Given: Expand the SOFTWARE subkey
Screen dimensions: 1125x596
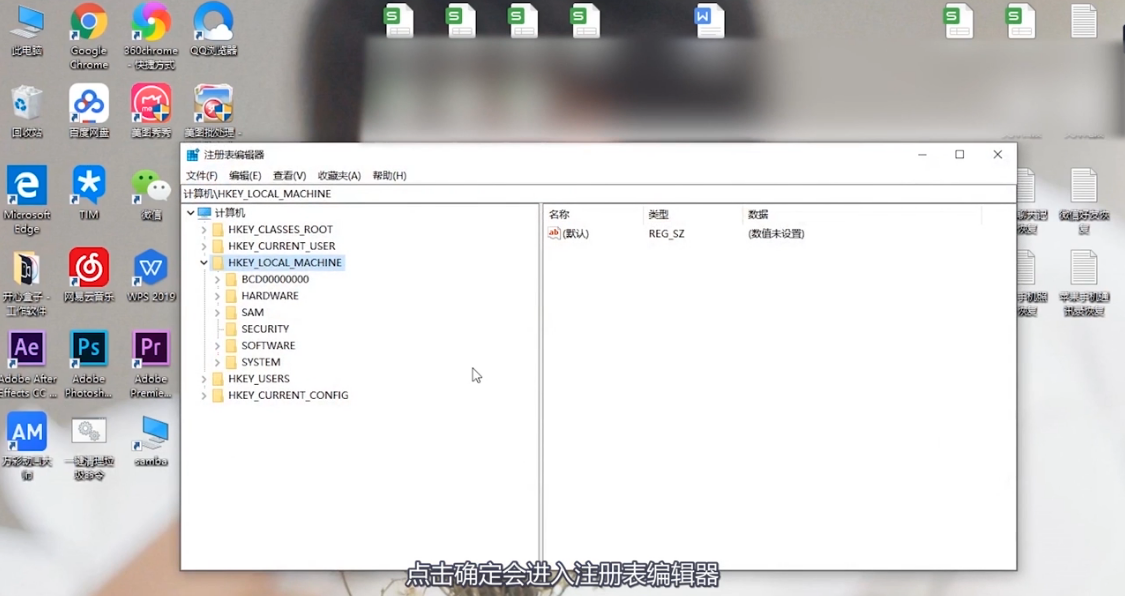Looking at the screenshot, I should tap(217, 345).
